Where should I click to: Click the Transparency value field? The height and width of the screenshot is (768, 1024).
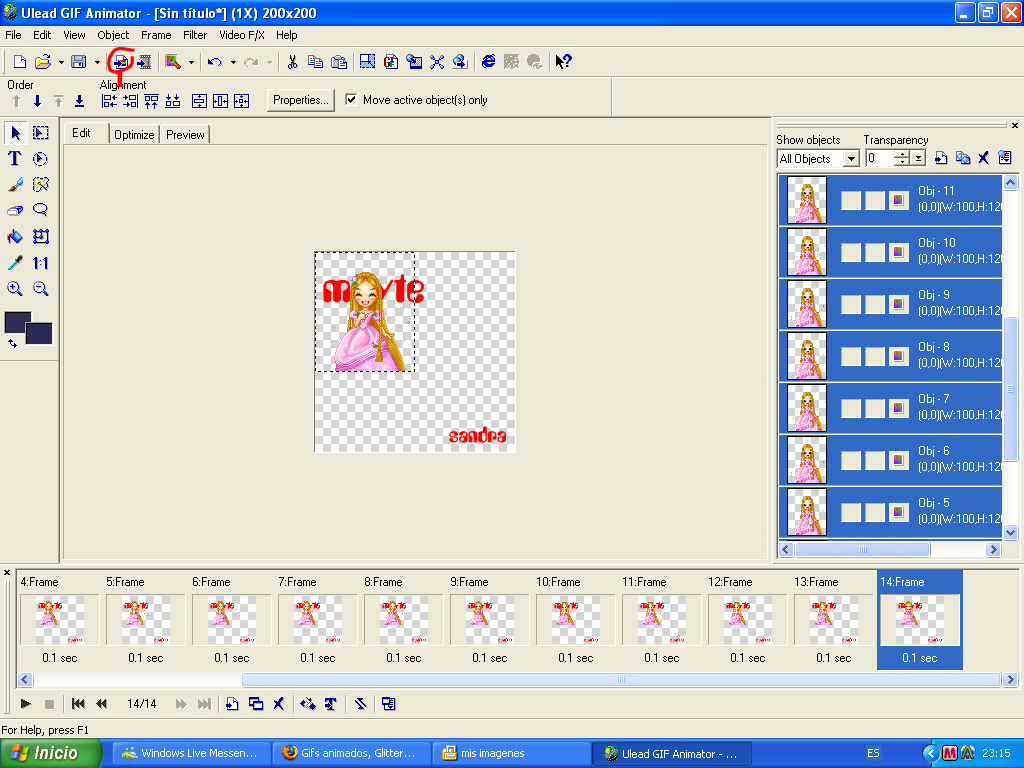click(880, 159)
